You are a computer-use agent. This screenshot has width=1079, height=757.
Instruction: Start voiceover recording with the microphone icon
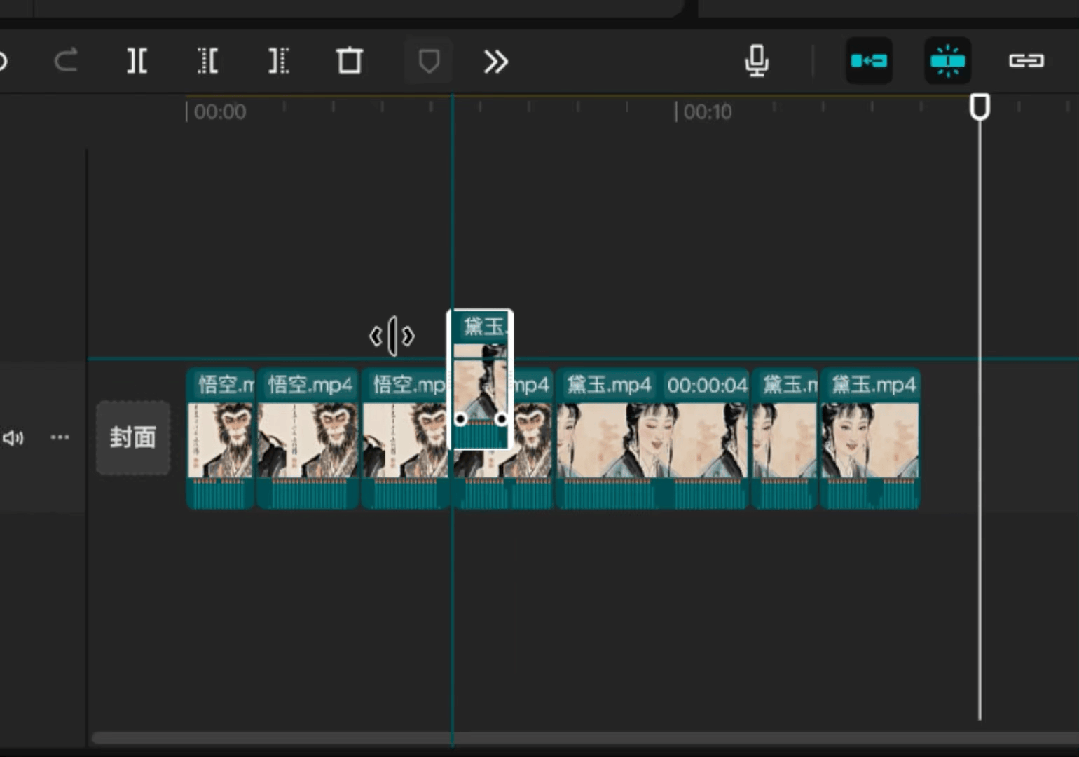757,61
